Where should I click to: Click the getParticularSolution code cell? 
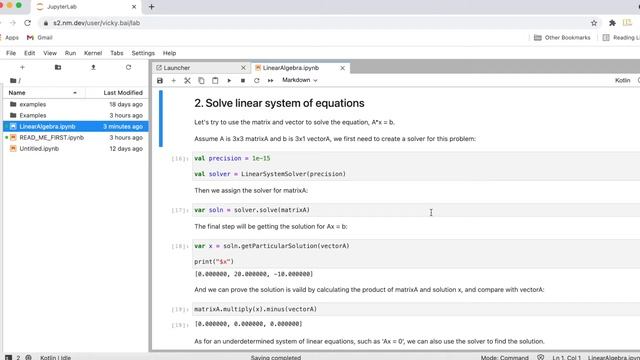(416, 254)
